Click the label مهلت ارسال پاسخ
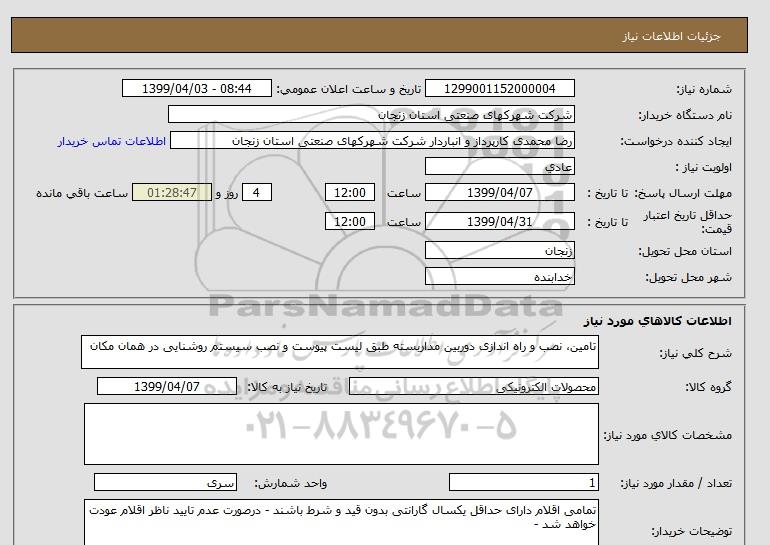Screen dimensions: 770x545 point(684,193)
